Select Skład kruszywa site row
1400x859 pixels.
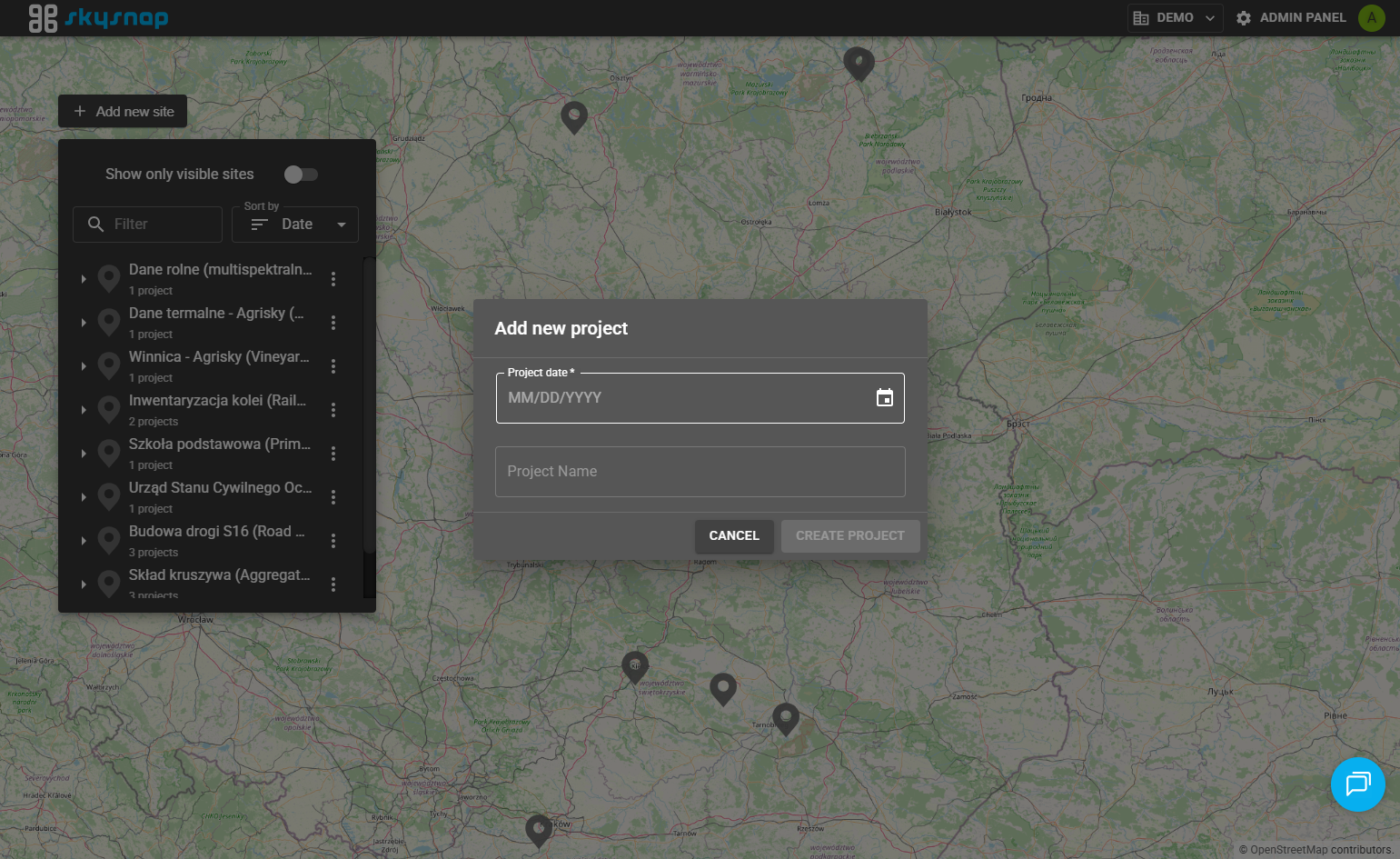(x=211, y=584)
